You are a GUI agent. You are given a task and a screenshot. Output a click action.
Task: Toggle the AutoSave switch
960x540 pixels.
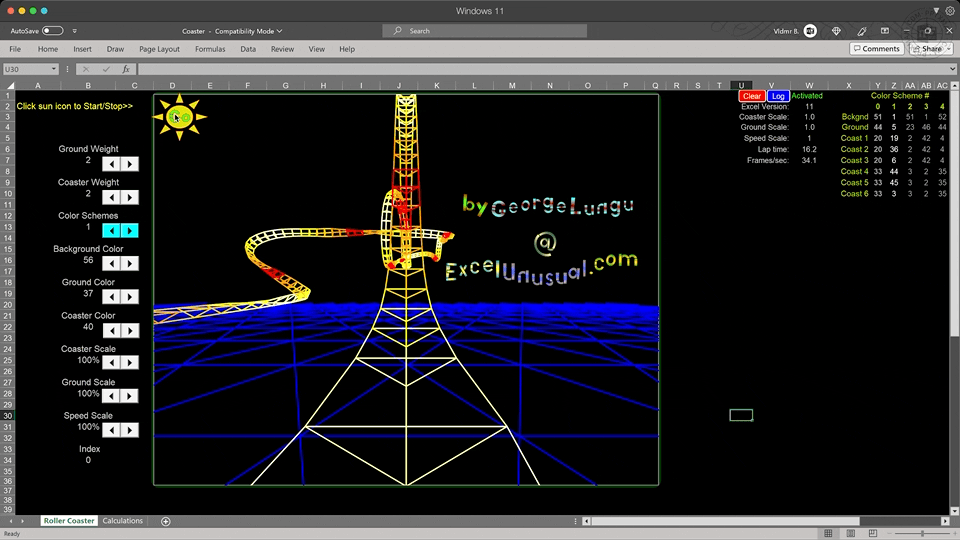point(52,31)
